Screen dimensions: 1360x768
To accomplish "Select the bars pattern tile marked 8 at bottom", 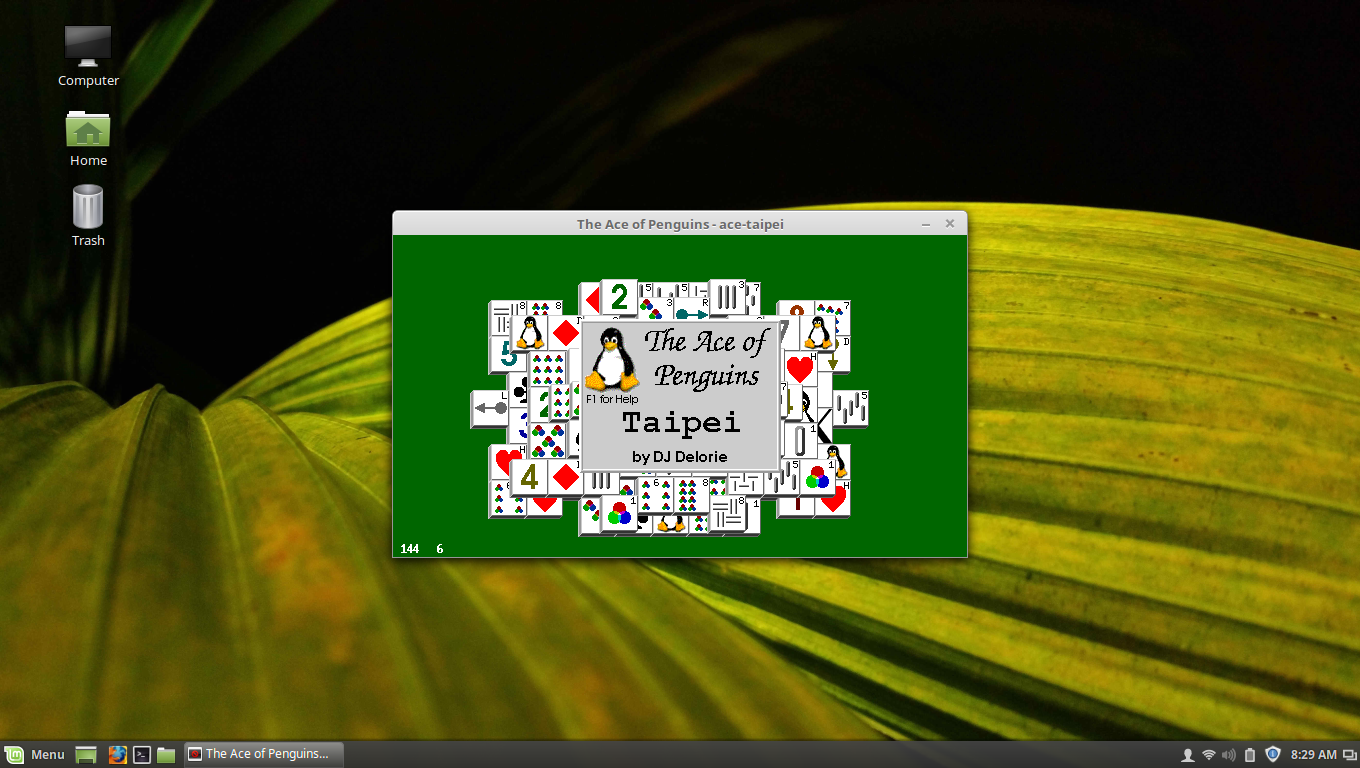I will (728, 513).
